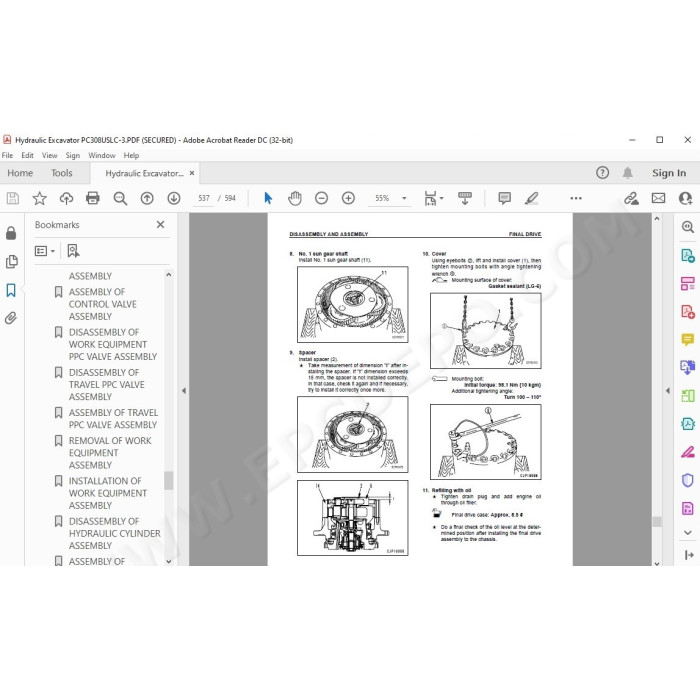Open Organize Pages tool in right pane
The height and width of the screenshot is (700, 700).
point(688,283)
